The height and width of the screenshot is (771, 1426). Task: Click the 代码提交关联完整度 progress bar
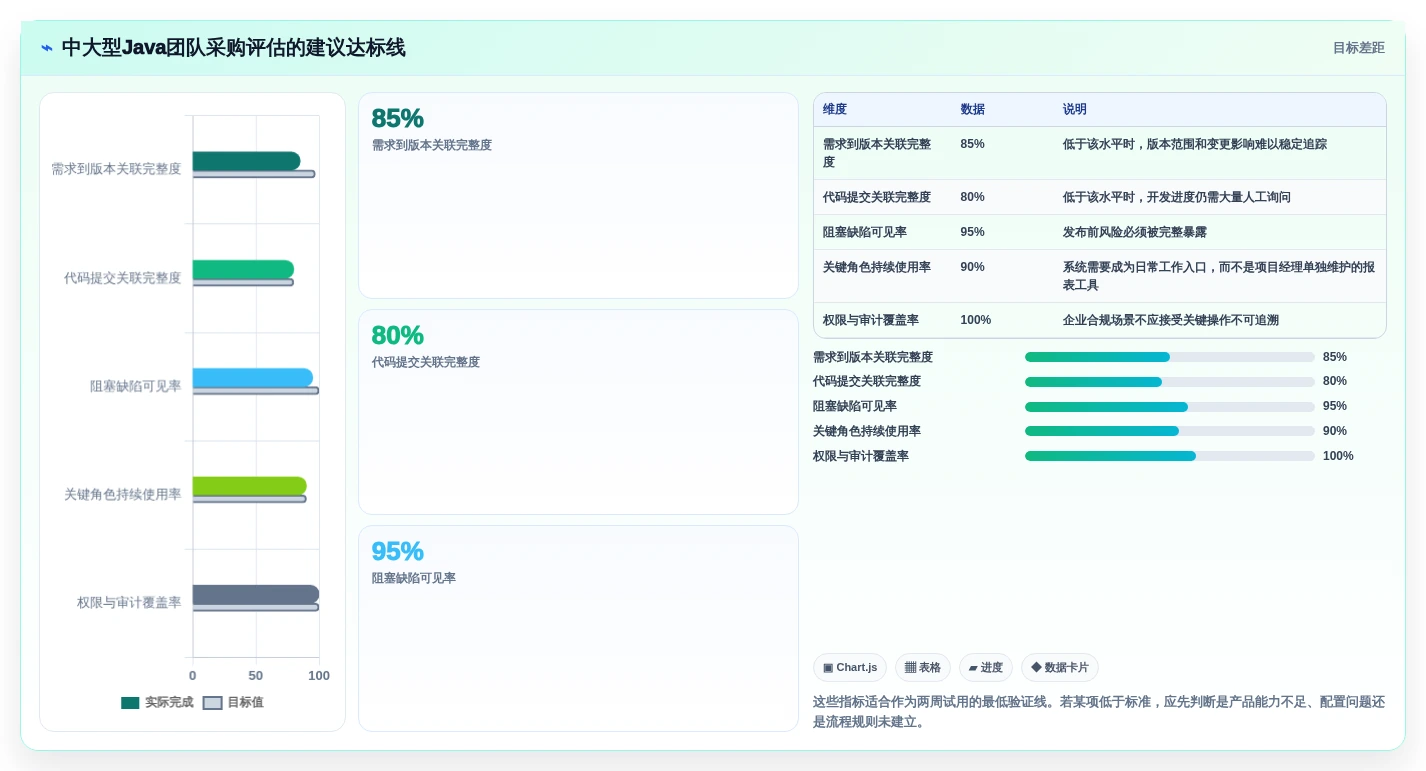tap(1169, 382)
